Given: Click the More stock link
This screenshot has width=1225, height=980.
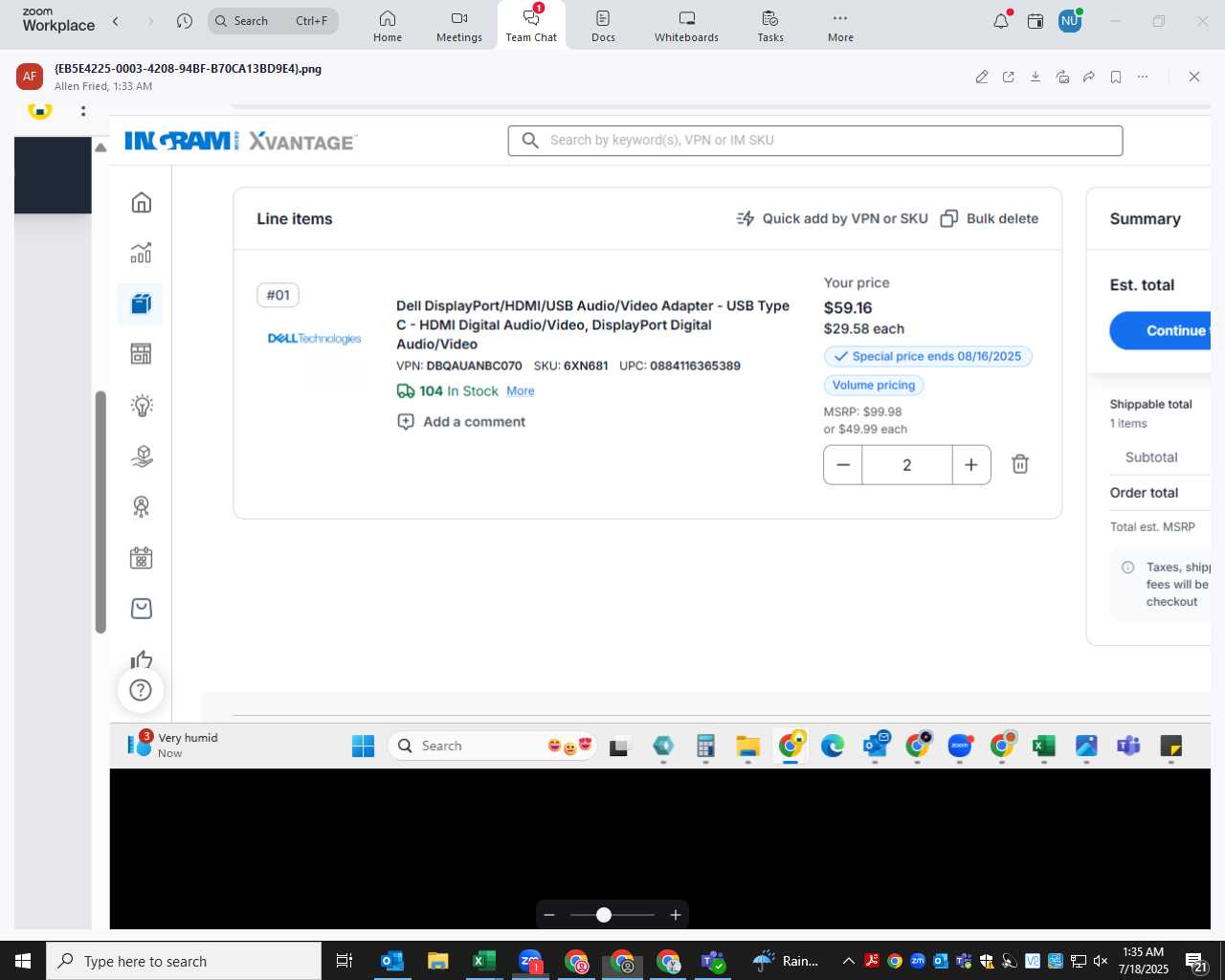Looking at the screenshot, I should pyautogui.click(x=521, y=391).
